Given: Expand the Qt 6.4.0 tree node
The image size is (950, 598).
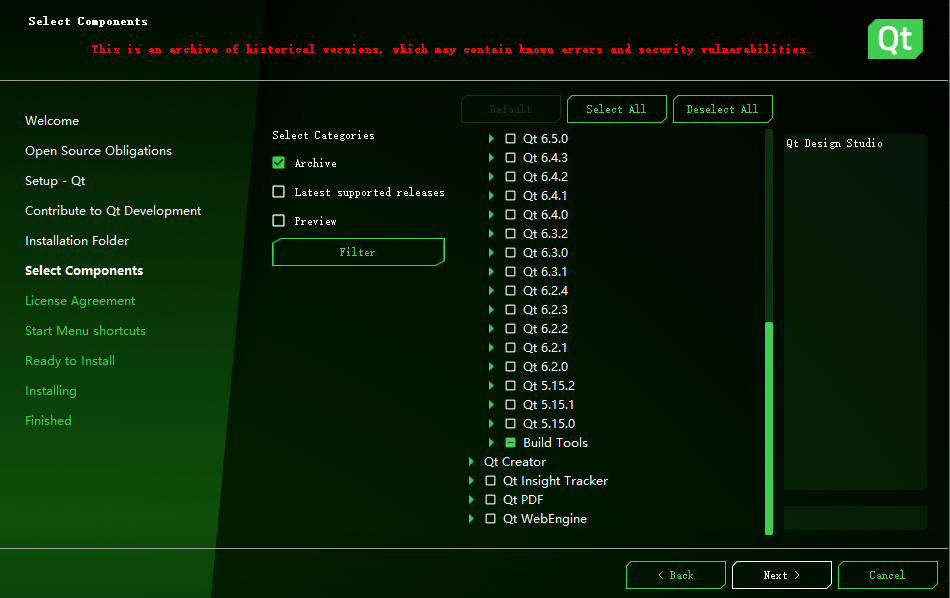Looking at the screenshot, I should 491,214.
